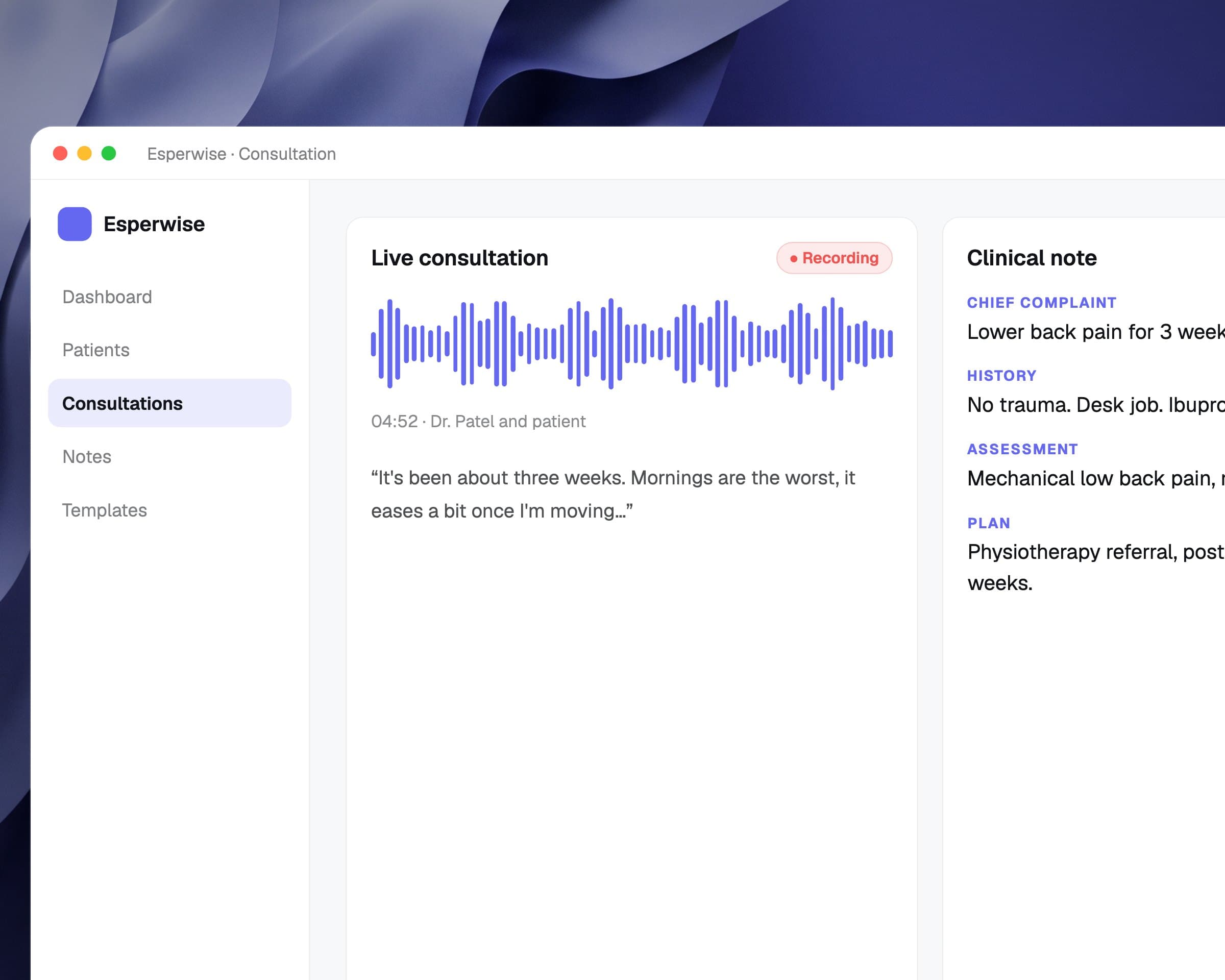Click the red Recording status badge
Image resolution: width=1225 pixels, height=980 pixels.
[x=834, y=258]
